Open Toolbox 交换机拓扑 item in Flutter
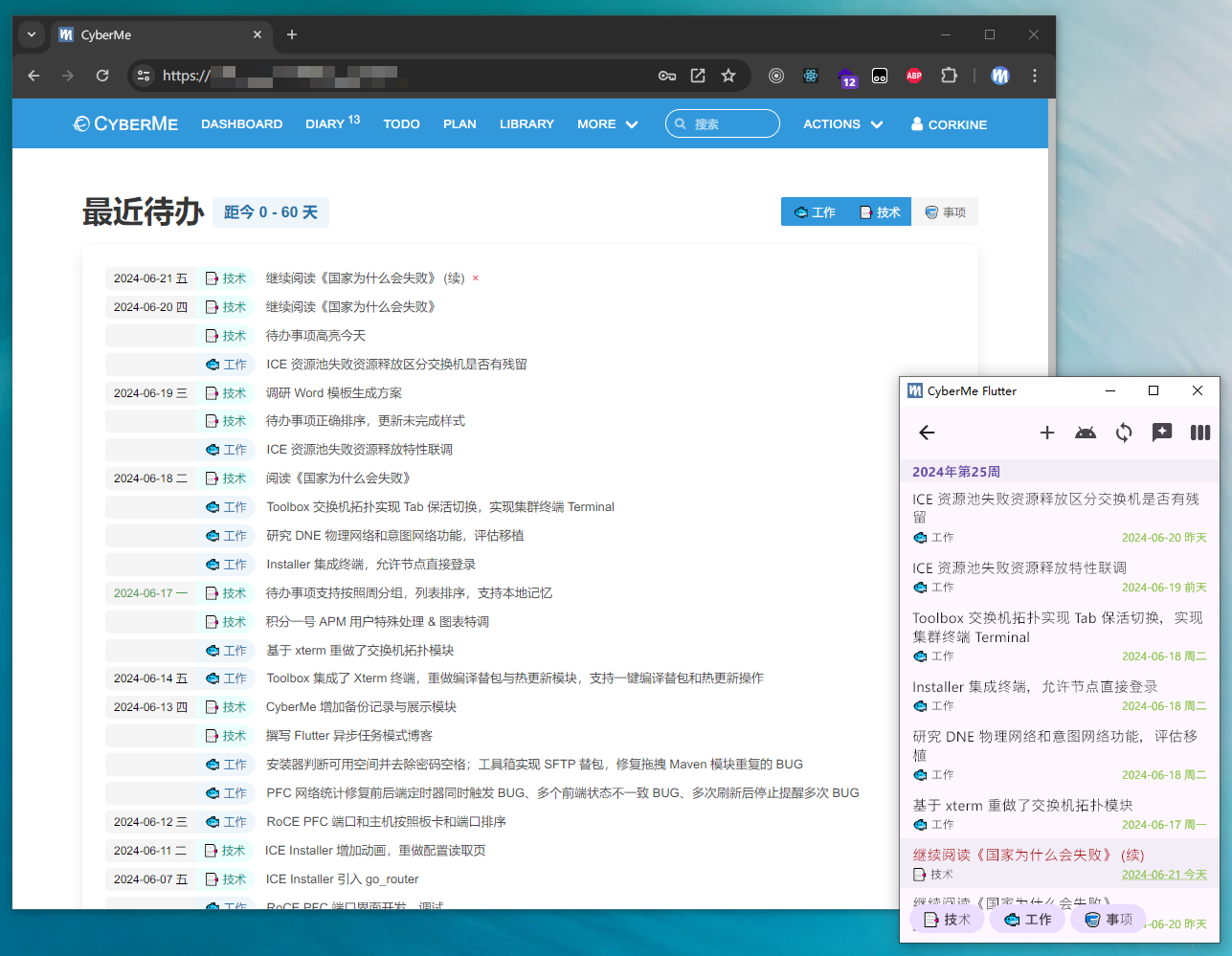1232x956 pixels. (1060, 635)
